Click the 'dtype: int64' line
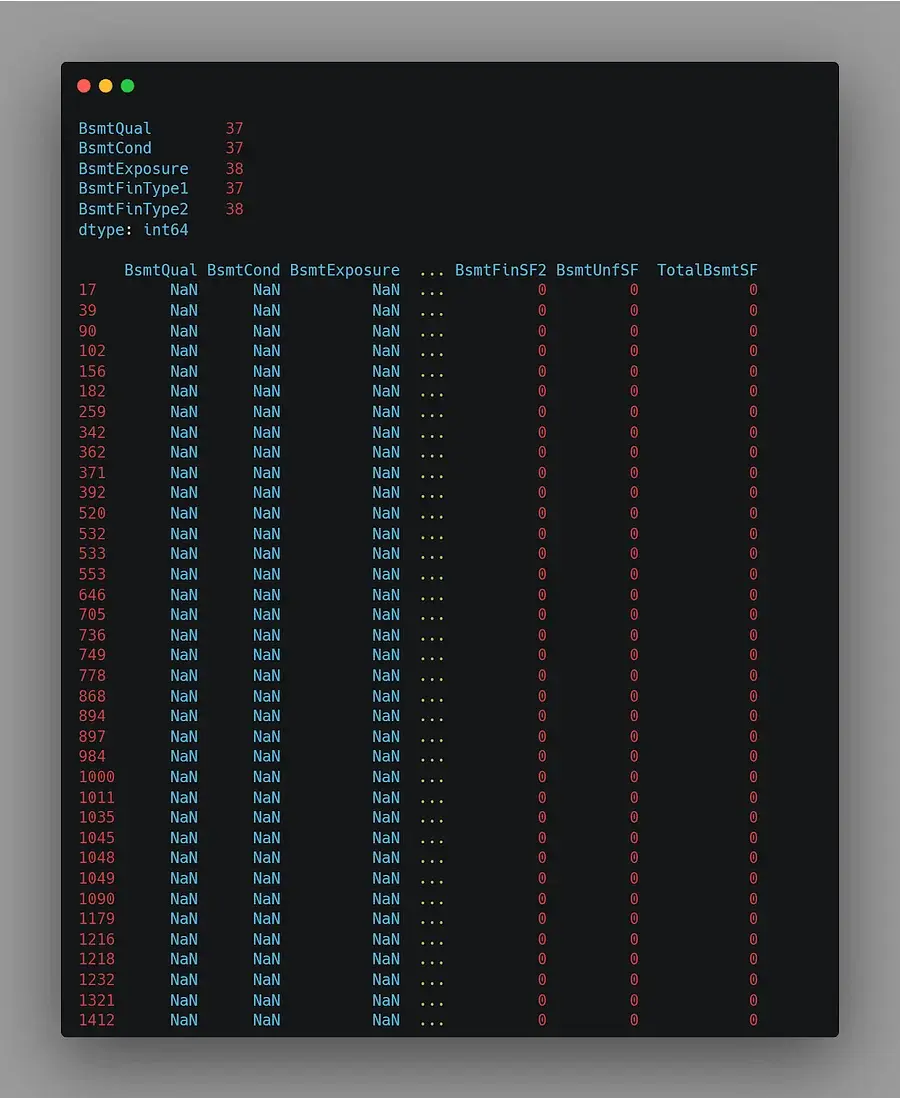Screen dimensions: 900x1098 (133, 230)
